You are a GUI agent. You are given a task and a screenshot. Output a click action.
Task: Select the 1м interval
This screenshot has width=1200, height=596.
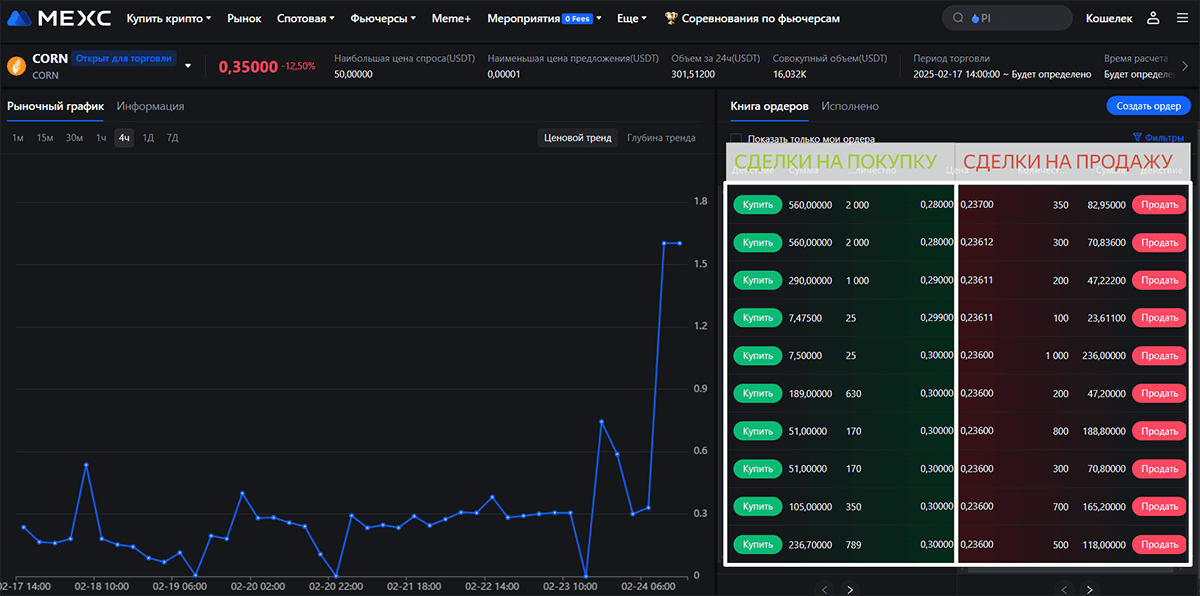click(x=18, y=138)
